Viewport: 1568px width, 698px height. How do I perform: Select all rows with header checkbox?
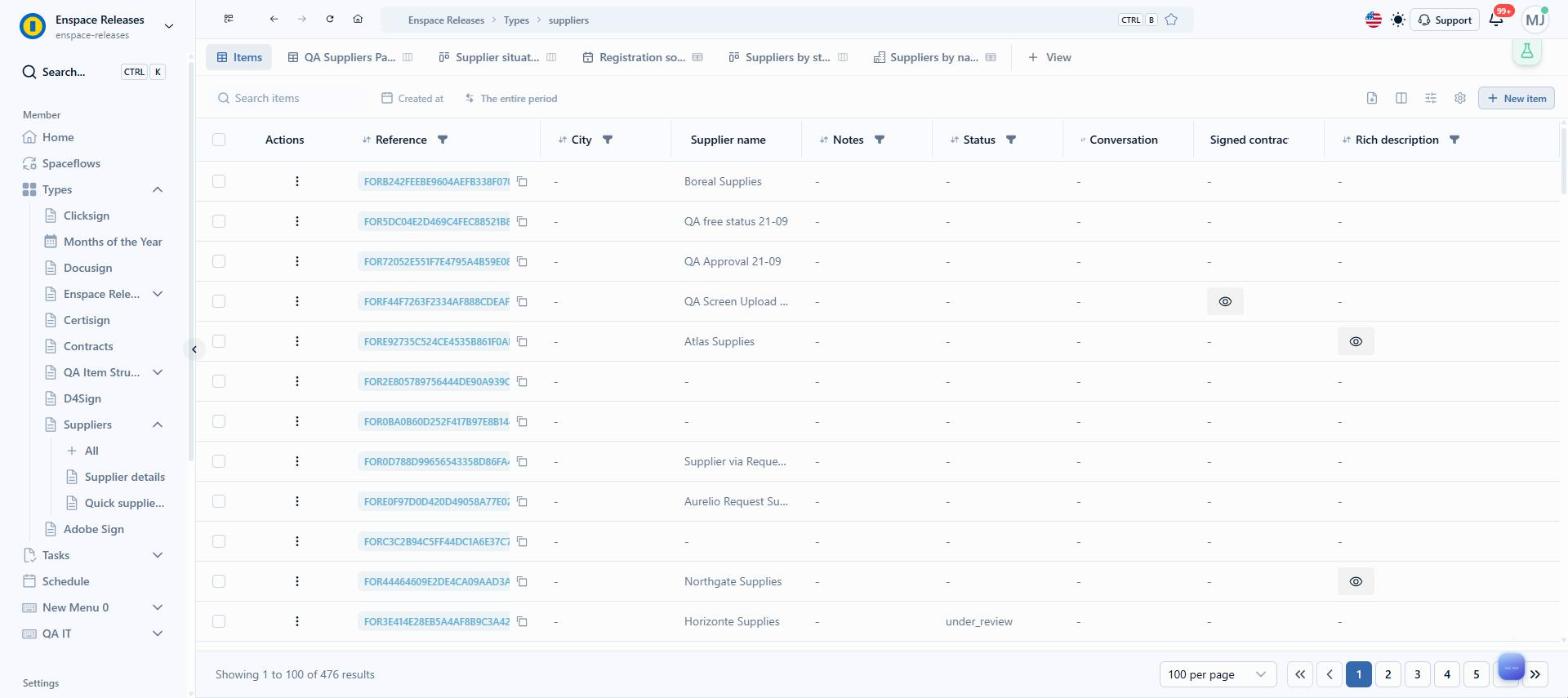click(x=219, y=140)
